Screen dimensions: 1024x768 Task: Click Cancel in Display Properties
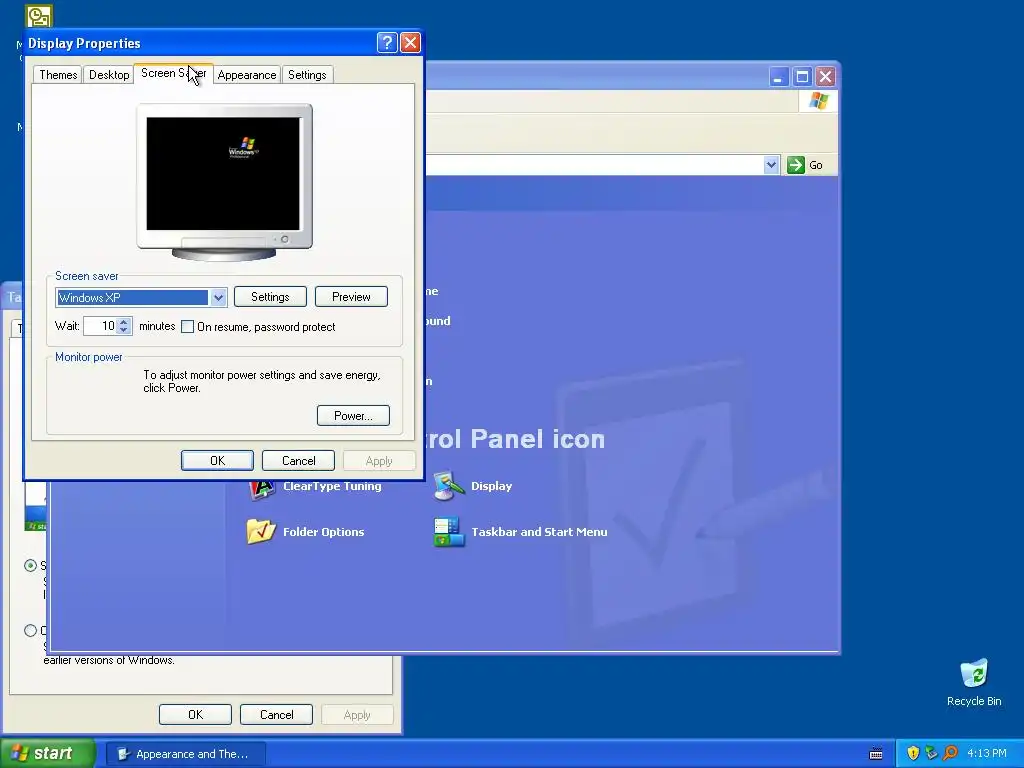coord(298,461)
